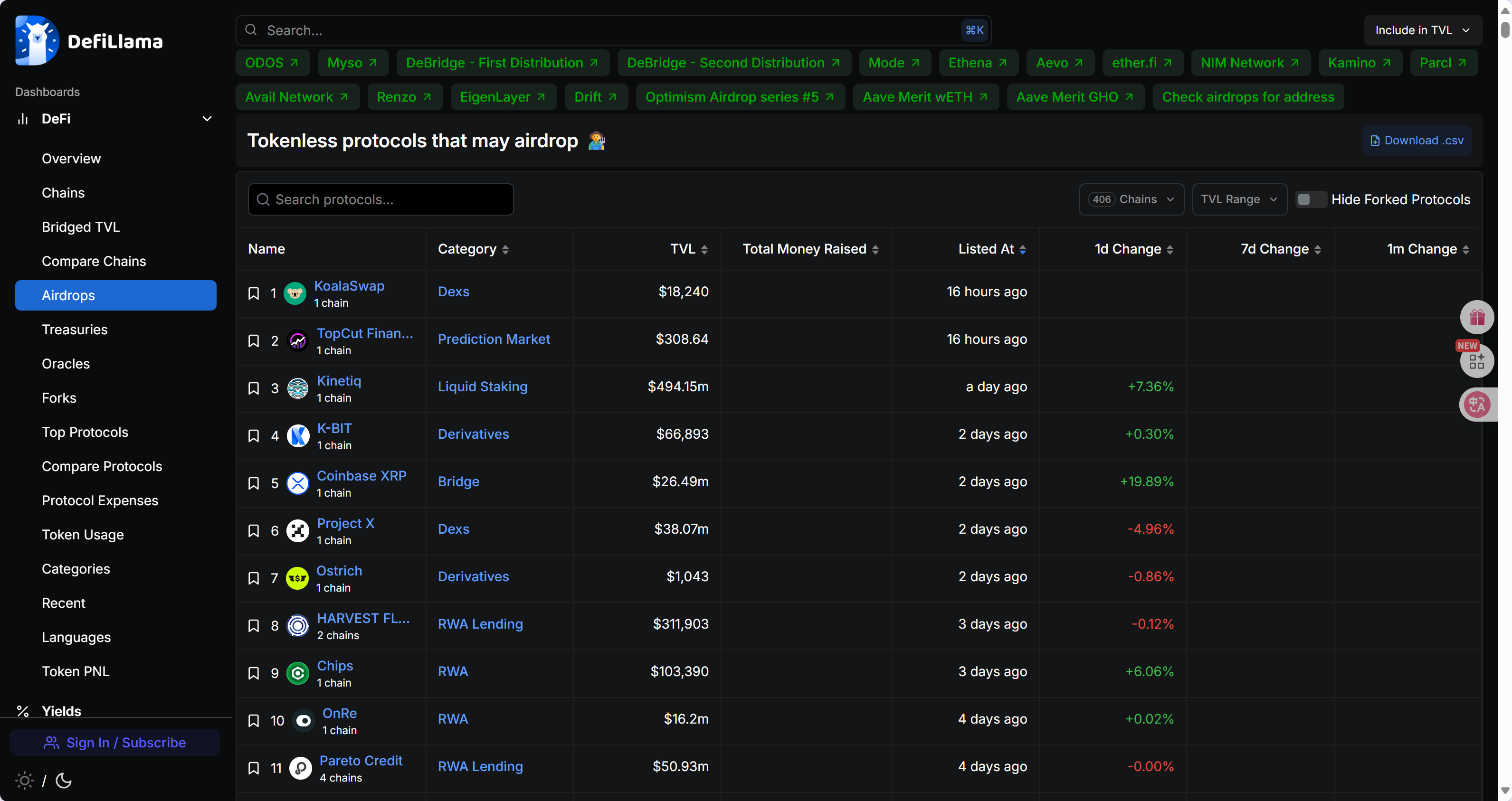Open Optimism Airdrop series #5 link
Screen dimensions: 1512x801
[x=740, y=97]
